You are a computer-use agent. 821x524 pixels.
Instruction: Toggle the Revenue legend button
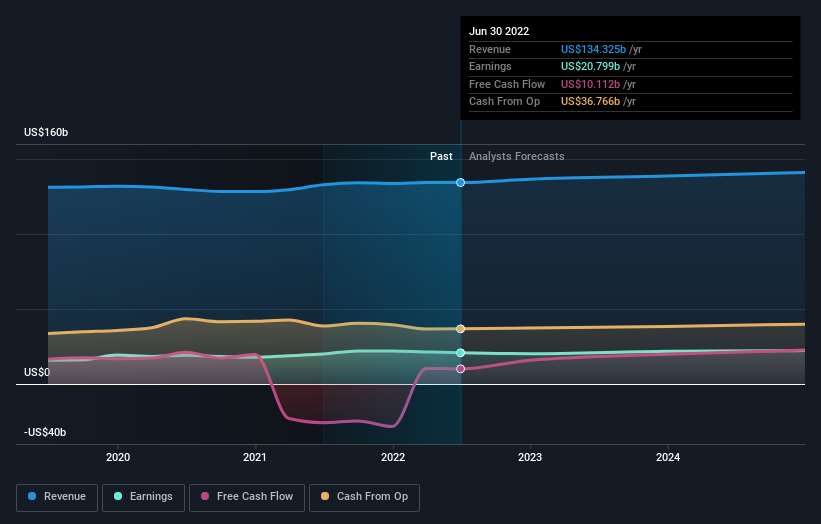[x=57, y=497]
